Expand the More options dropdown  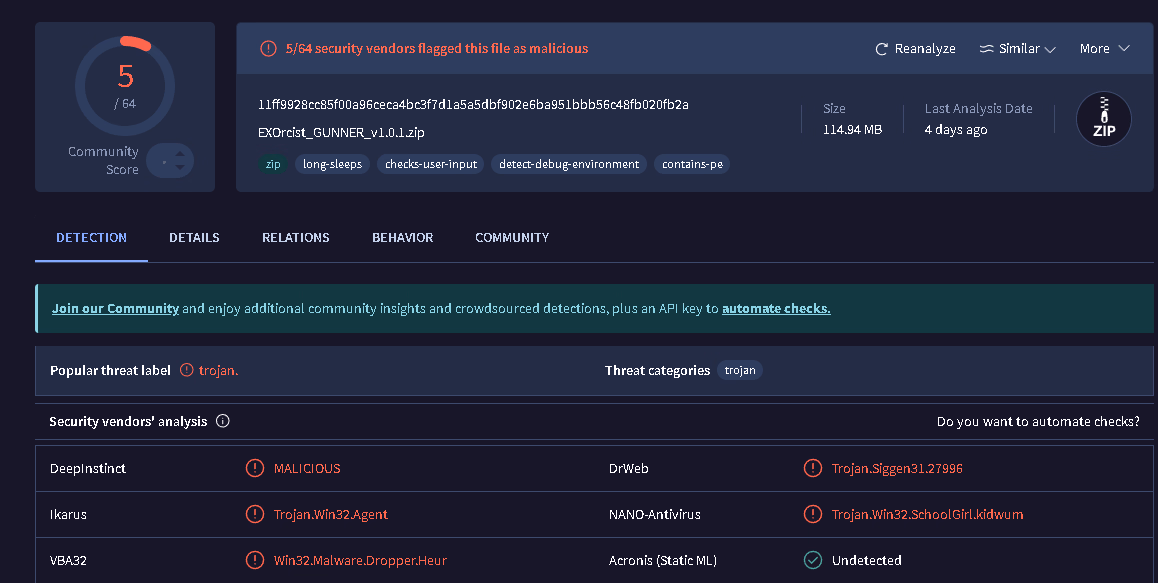tap(1104, 49)
